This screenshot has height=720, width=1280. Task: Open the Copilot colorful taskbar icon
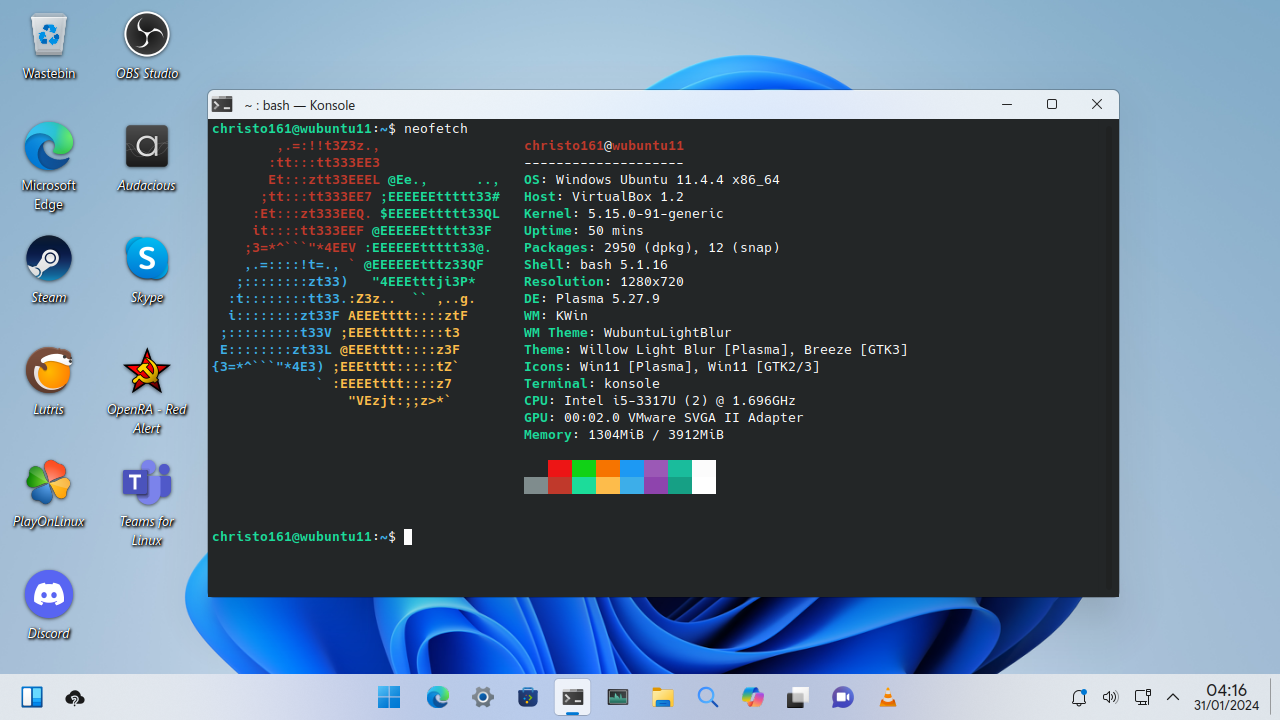point(753,698)
